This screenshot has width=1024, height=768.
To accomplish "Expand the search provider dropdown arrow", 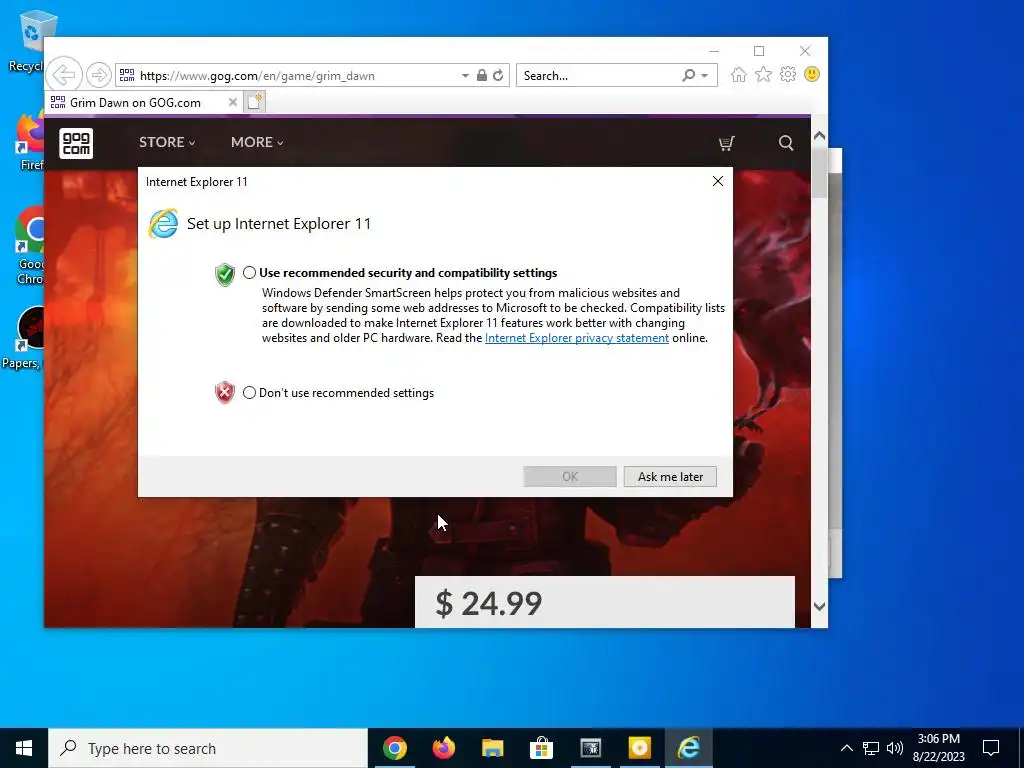I will click(x=705, y=76).
